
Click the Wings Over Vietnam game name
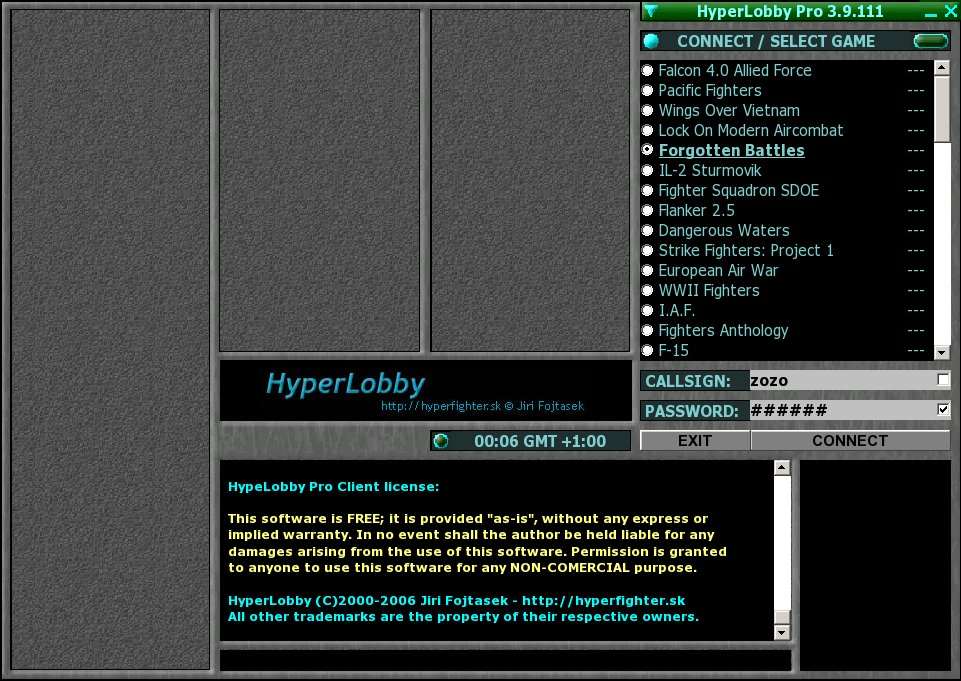pos(729,110)
